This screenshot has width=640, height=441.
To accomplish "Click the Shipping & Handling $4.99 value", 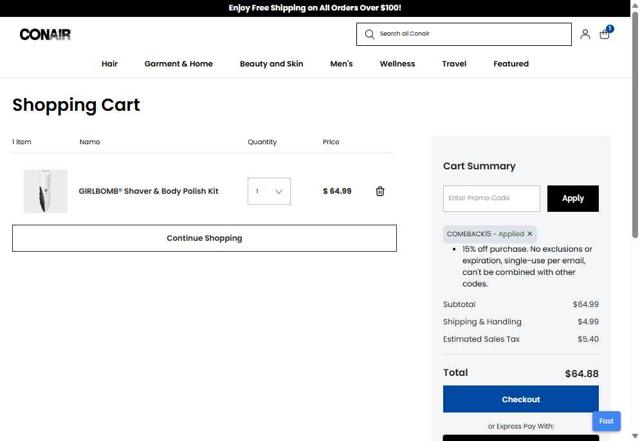I will click(x=588, y=322).
